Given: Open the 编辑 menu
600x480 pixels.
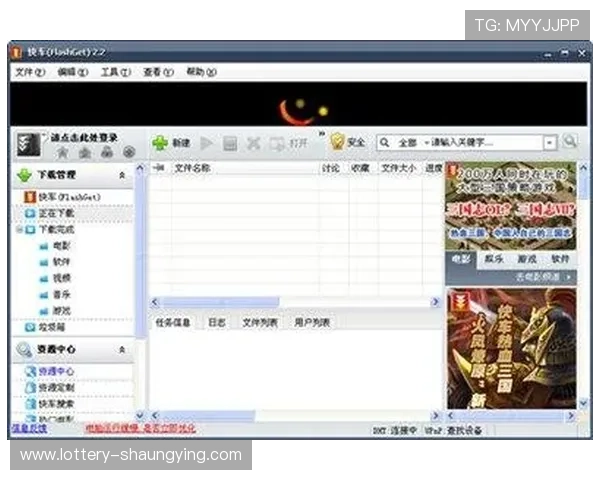Looking at the screenshot, I should [73, 72].
